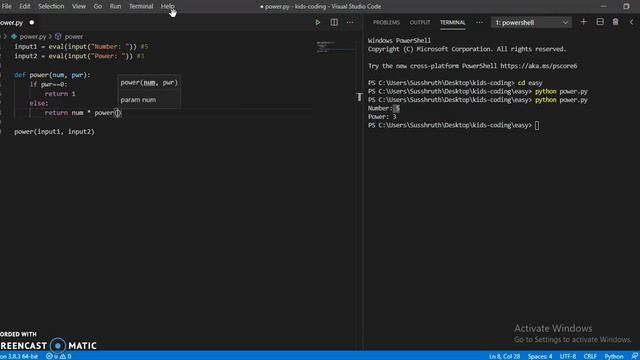The image size is (640, 360).
Task: Click the 'Number:' output line in terminal
Action: coord(384,109)
